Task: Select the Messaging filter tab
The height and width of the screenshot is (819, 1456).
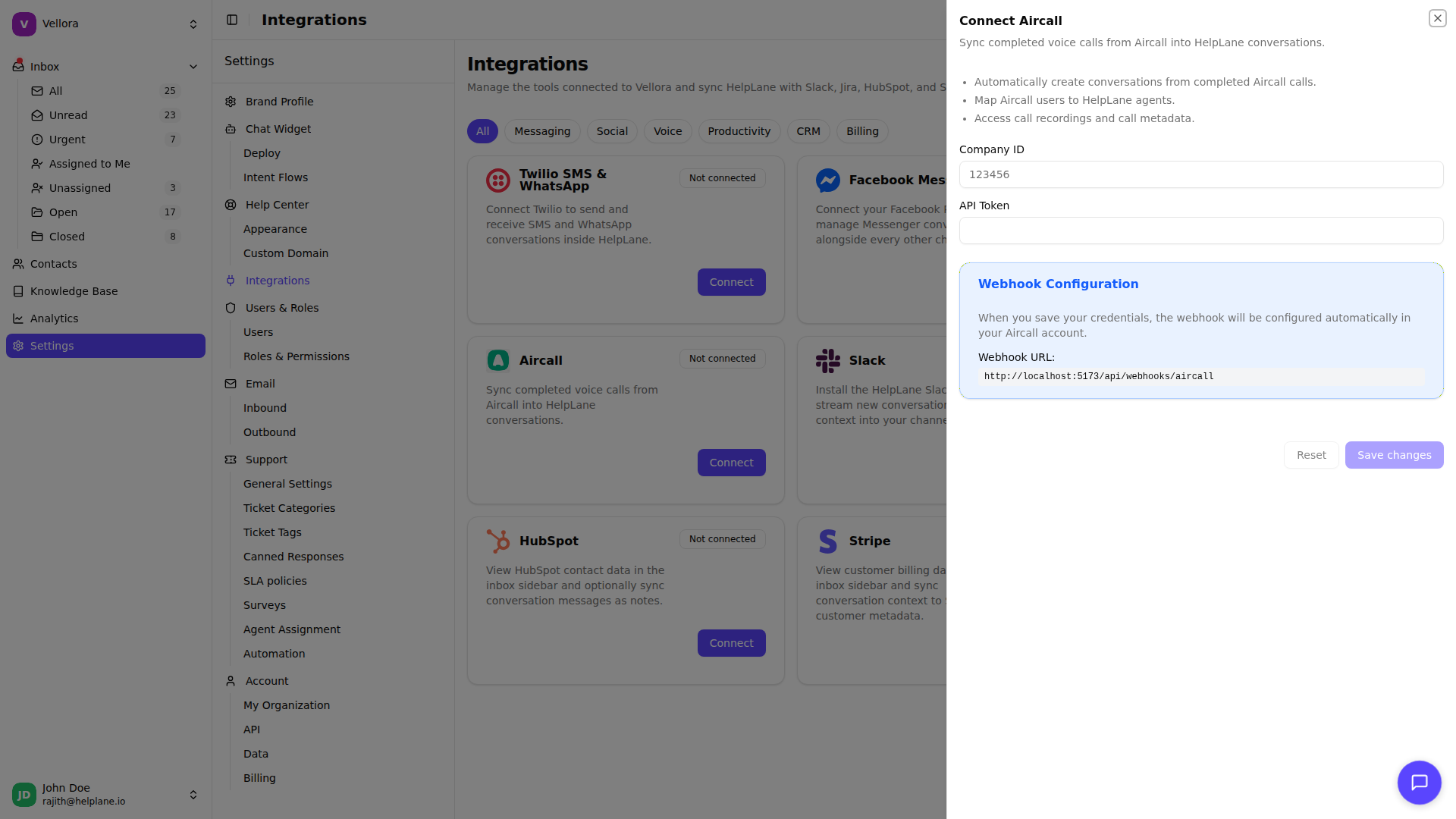Action: pos(542,131)
